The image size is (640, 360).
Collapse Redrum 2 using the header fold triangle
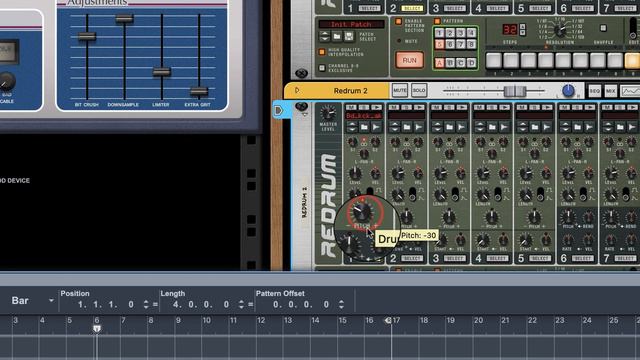coord(297,90)
